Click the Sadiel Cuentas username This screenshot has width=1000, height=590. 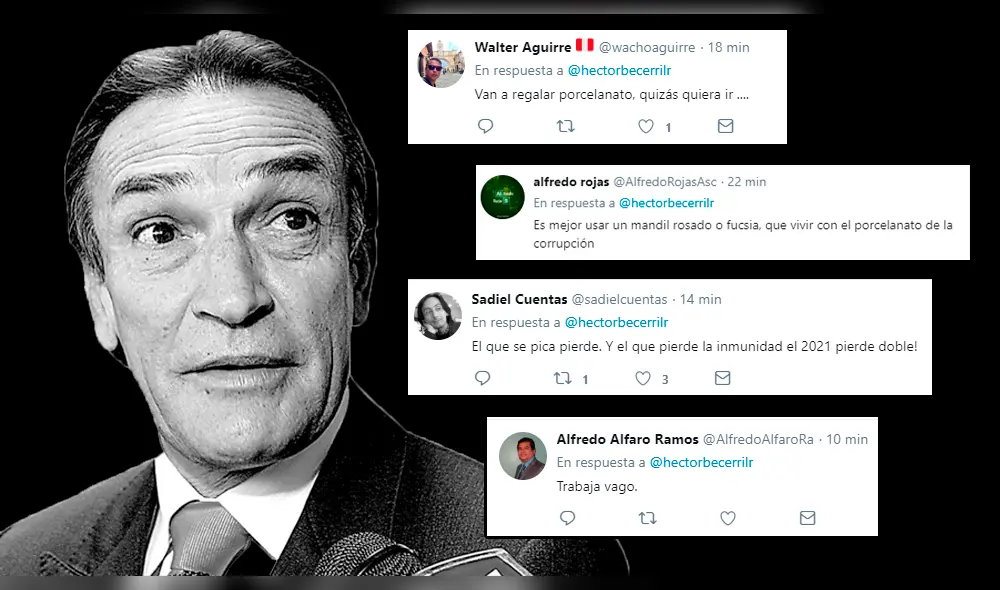pos(517,299)
